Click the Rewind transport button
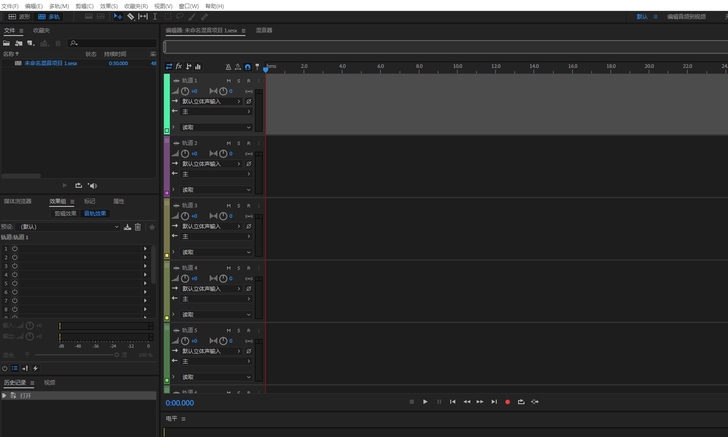The image size is (728, 437). coord(467,402)
